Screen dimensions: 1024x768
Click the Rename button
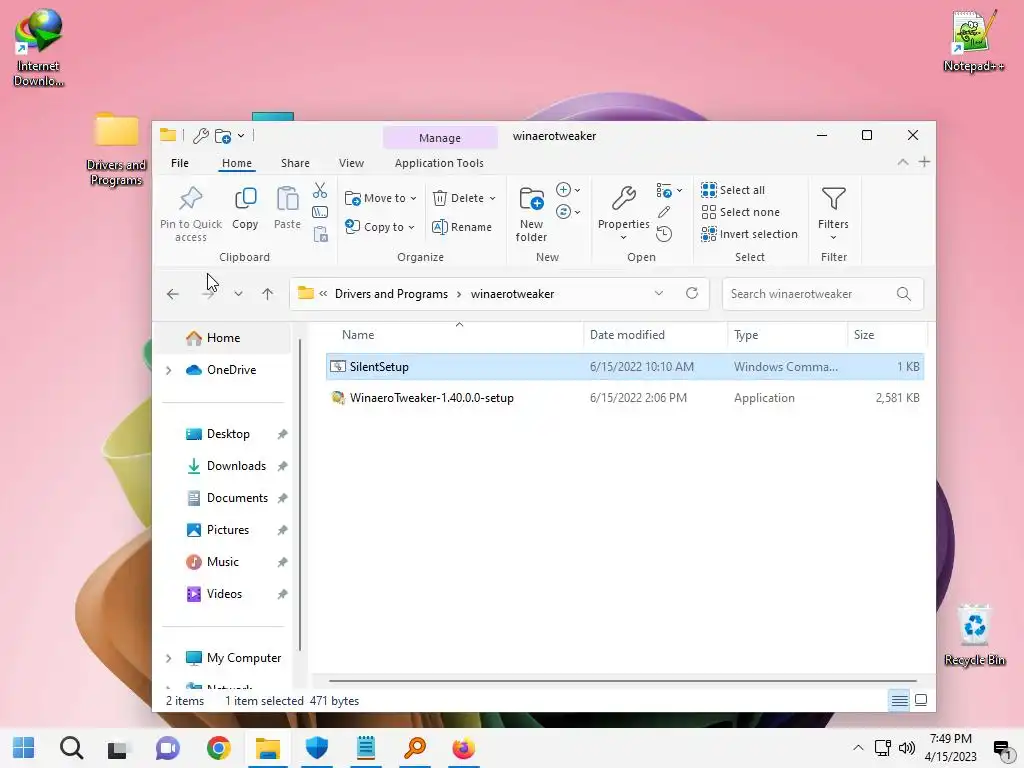click(x=462, y=227)
